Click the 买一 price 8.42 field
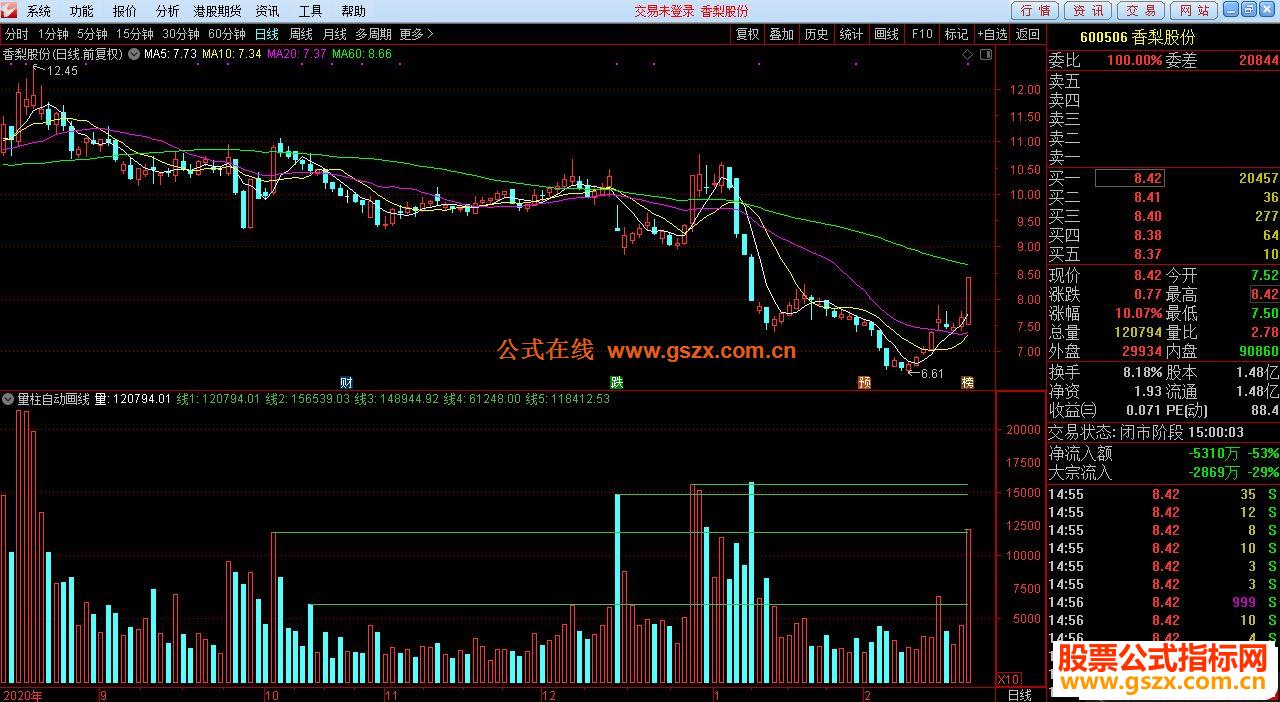The height and width of the screenshot is (702, 1280). pos(1130,178)
